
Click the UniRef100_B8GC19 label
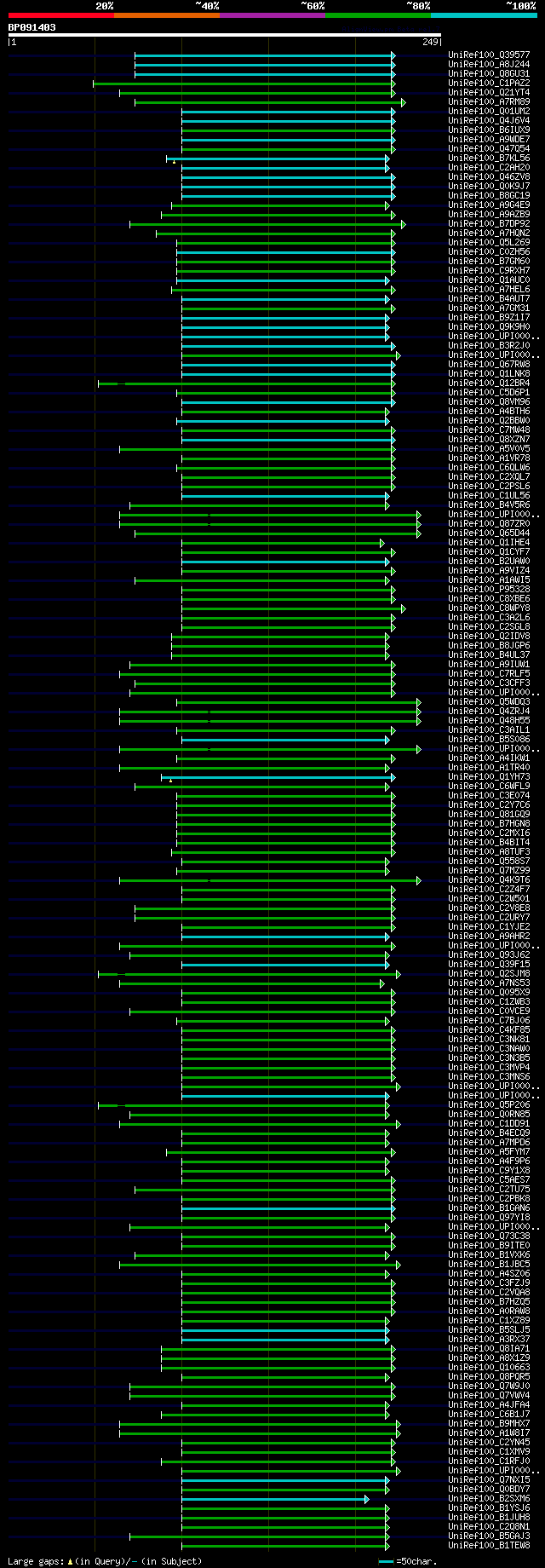(x=489, y=195)
